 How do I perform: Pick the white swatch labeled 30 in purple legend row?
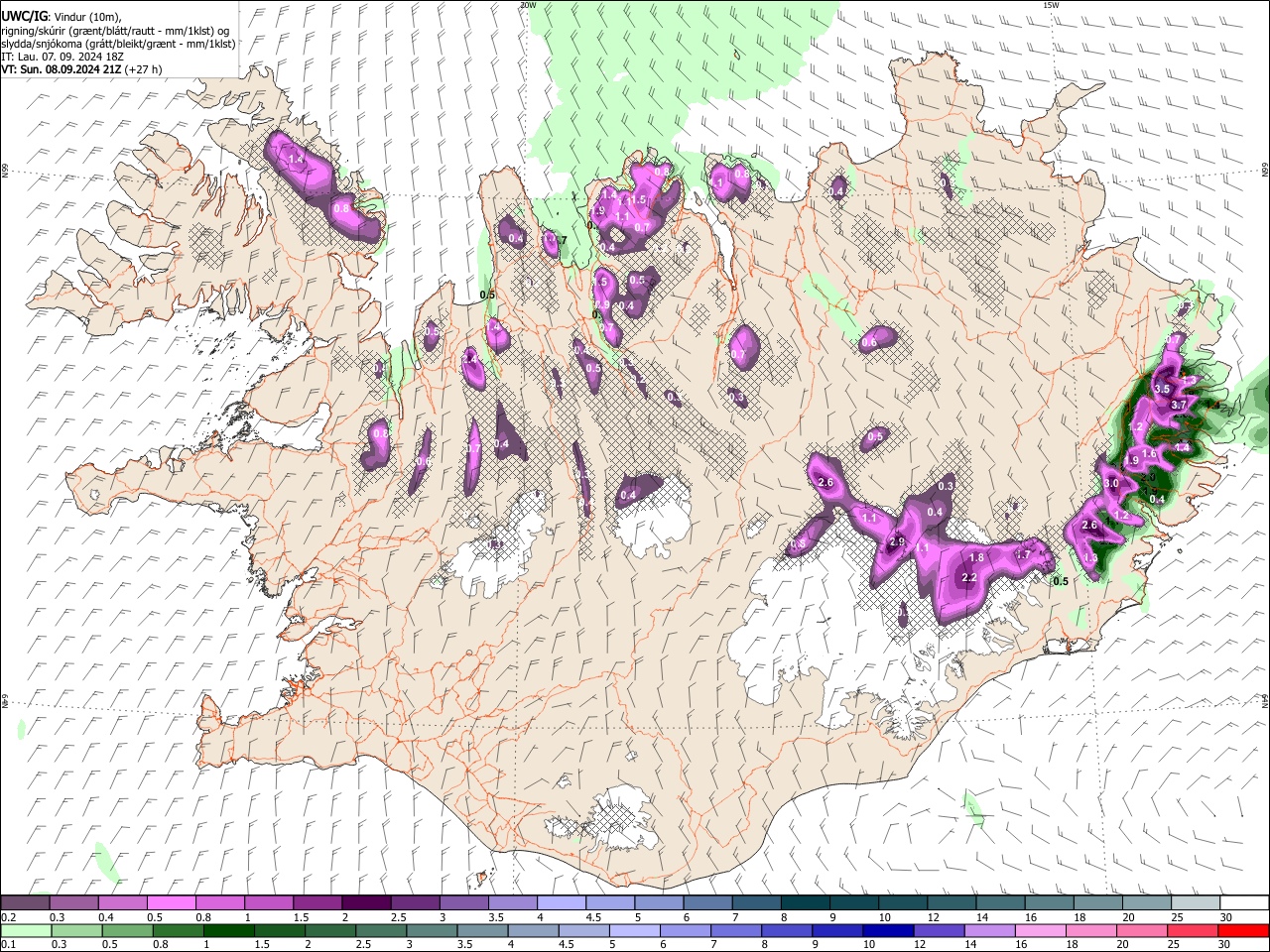pyautogui.click(x=1244, y=903)
